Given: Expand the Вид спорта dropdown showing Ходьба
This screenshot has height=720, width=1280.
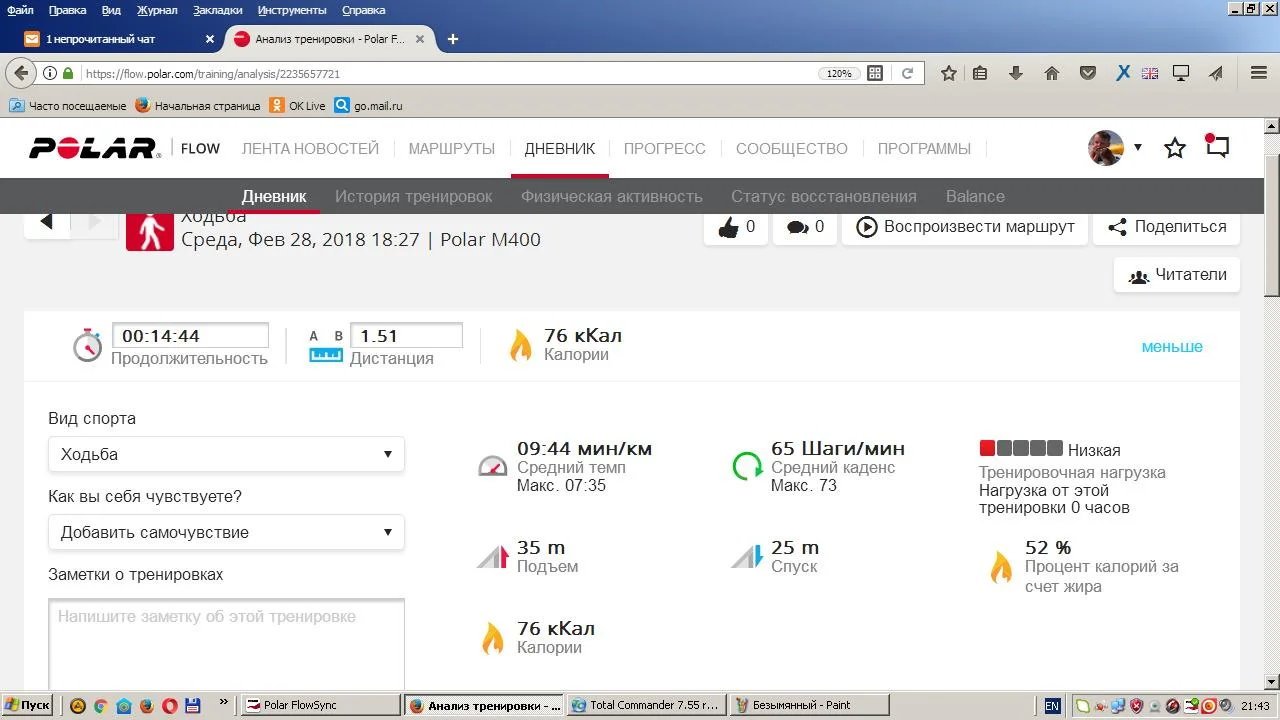Looking at the screenshot, I should (x=226, y=454).
